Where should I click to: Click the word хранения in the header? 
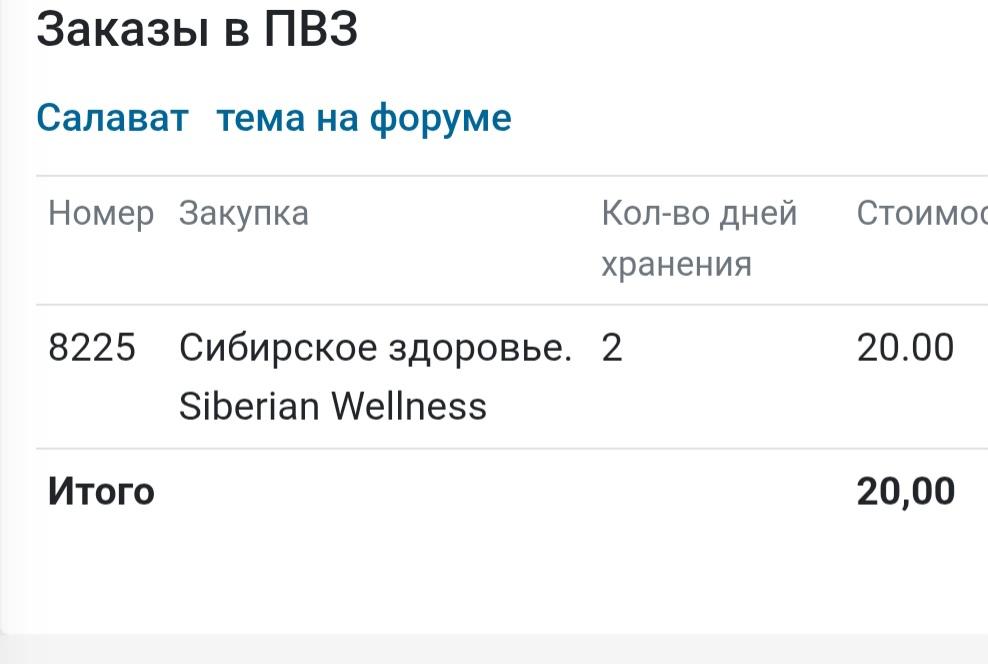pyautogui.click(x=676, y=264)
